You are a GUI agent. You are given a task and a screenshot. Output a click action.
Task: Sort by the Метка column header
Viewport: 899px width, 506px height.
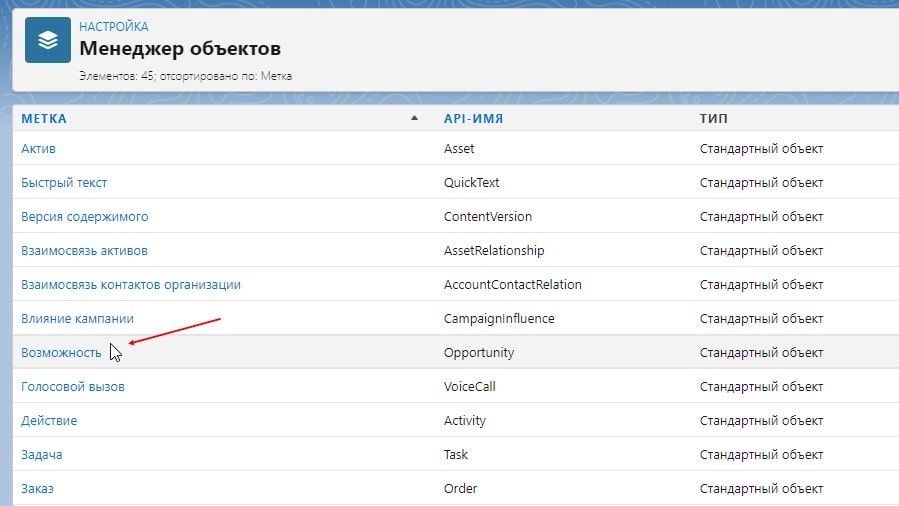[44, 119]
